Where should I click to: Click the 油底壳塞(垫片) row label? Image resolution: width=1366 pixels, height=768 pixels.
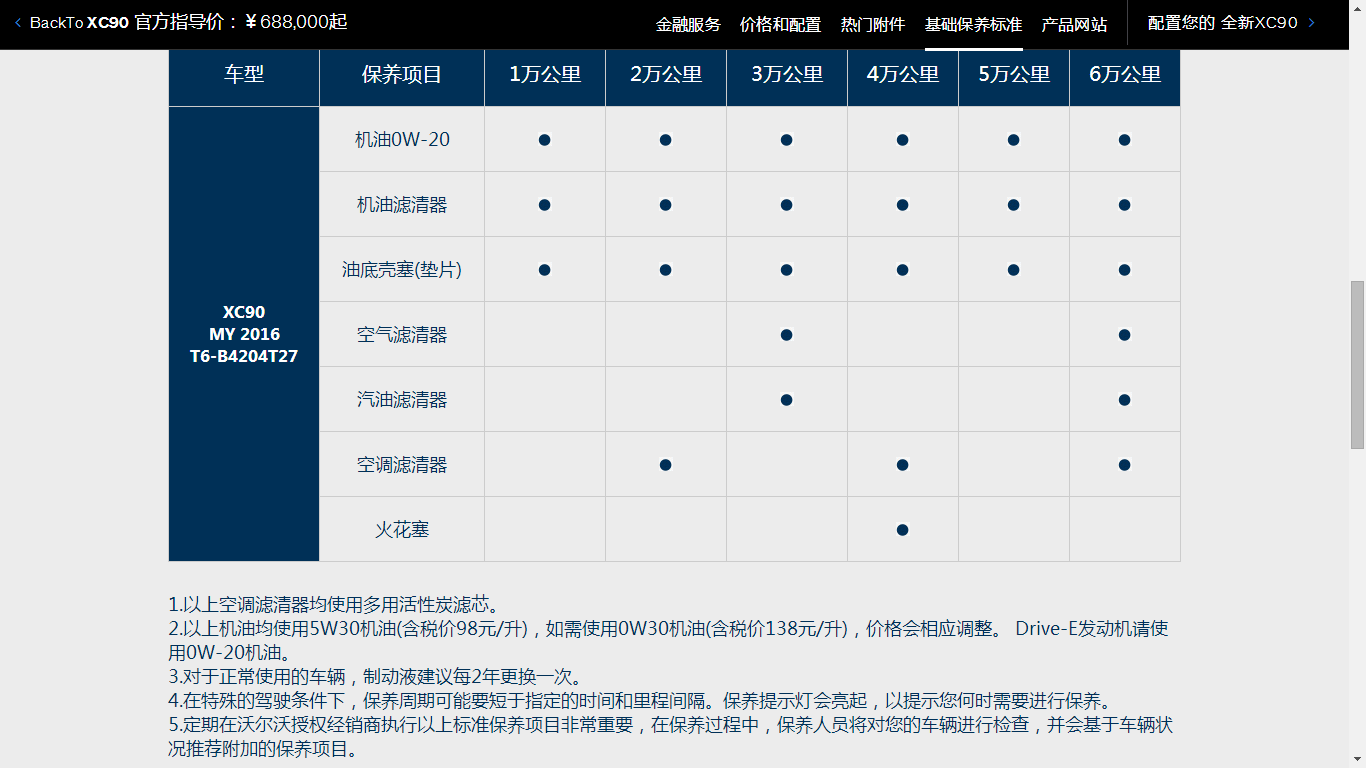(x=402, y=270)
